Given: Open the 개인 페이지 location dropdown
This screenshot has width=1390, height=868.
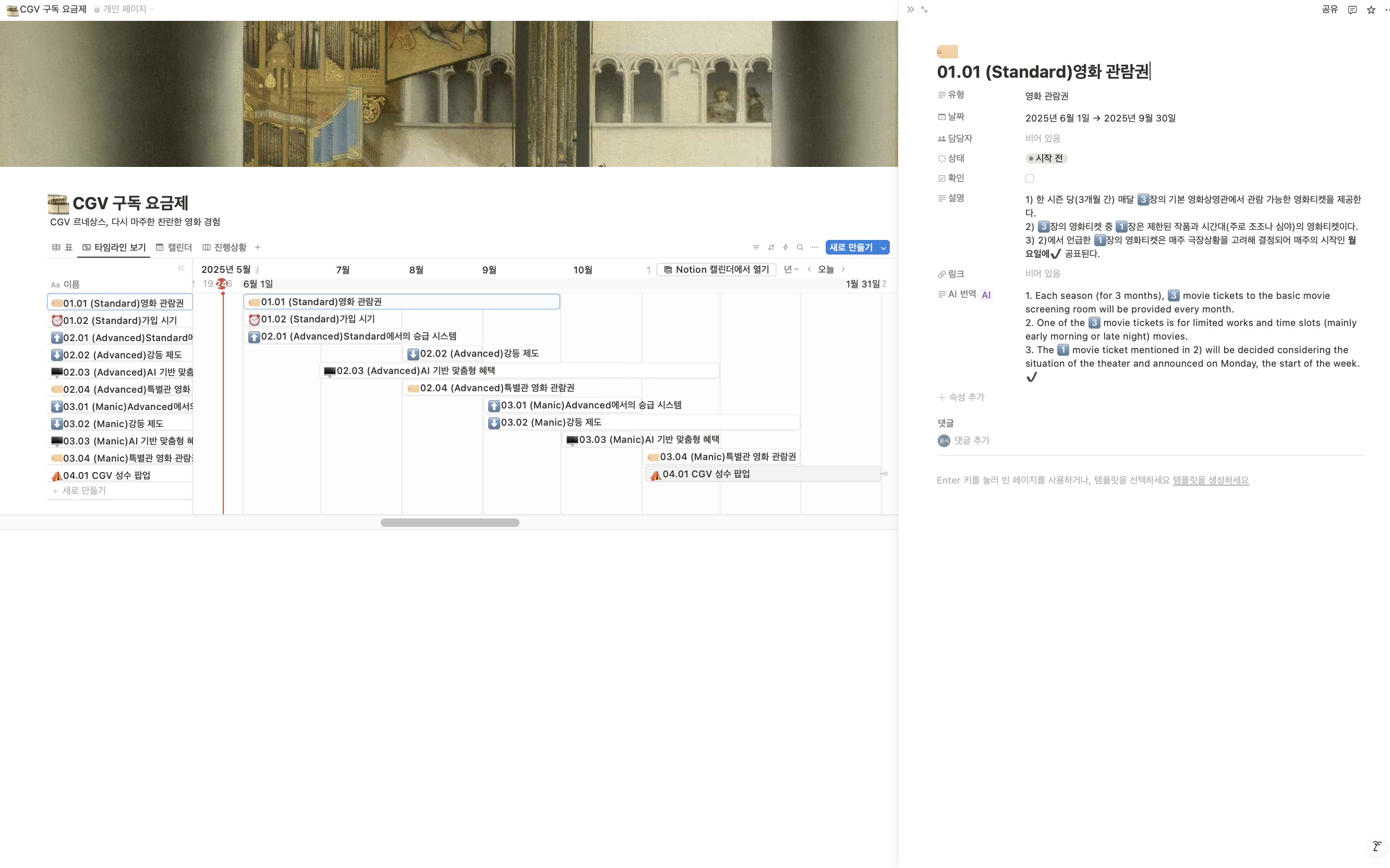Looking at the screenshot, I should (125, 9).
